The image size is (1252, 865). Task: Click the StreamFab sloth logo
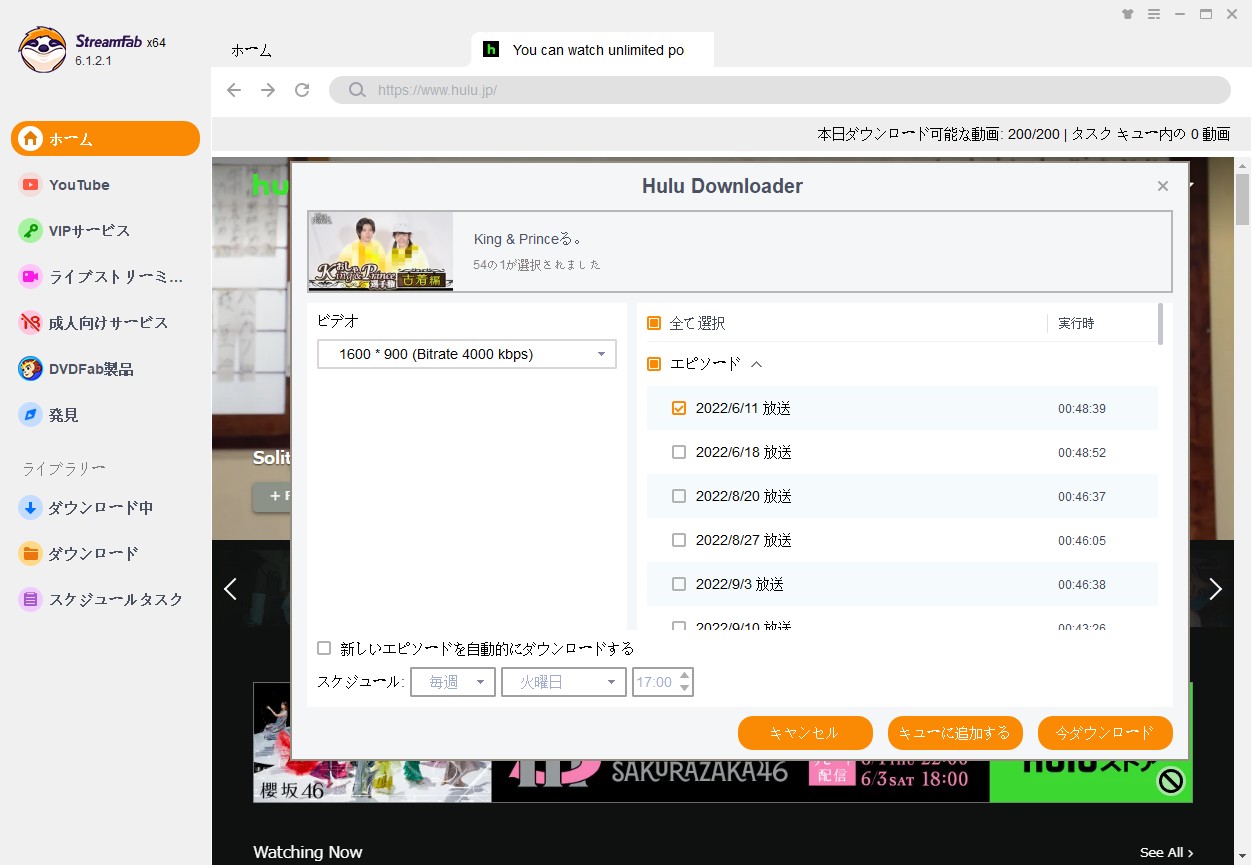click(x=42, y=50)
